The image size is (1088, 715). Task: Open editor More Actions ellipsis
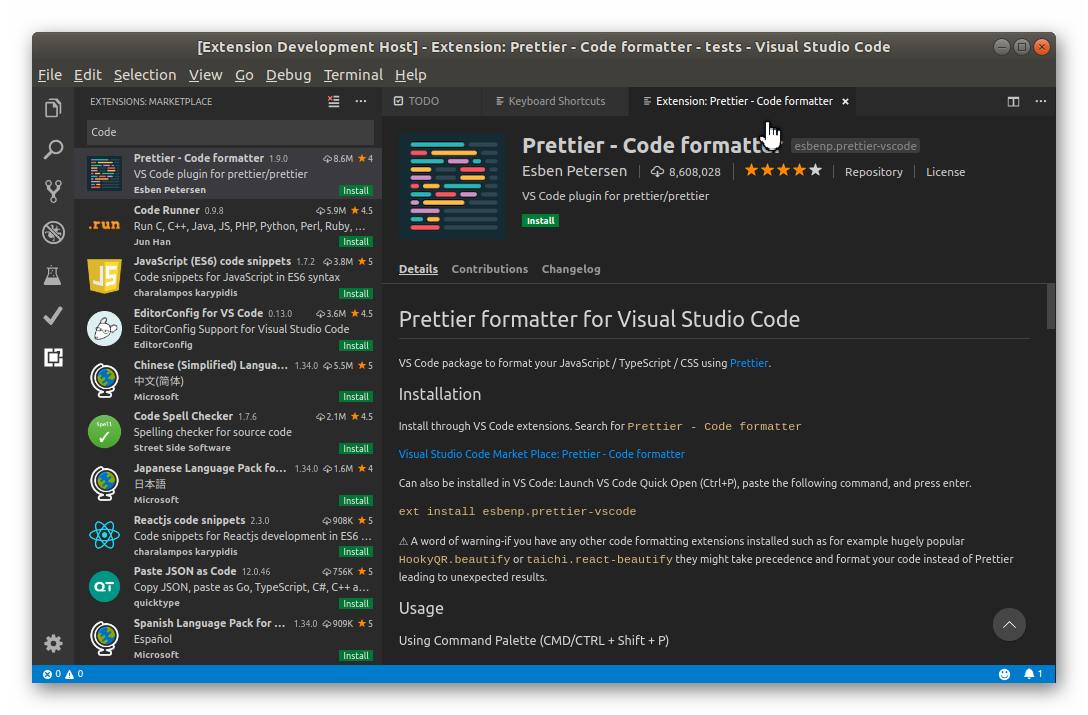pyautogui.click(x=1040, y=101)
